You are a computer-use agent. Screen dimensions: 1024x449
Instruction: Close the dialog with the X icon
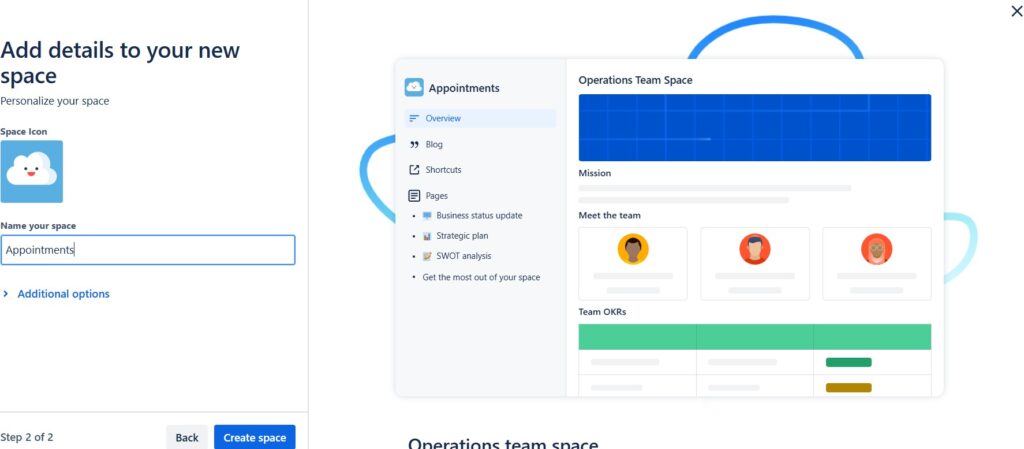coord(1017,11)
